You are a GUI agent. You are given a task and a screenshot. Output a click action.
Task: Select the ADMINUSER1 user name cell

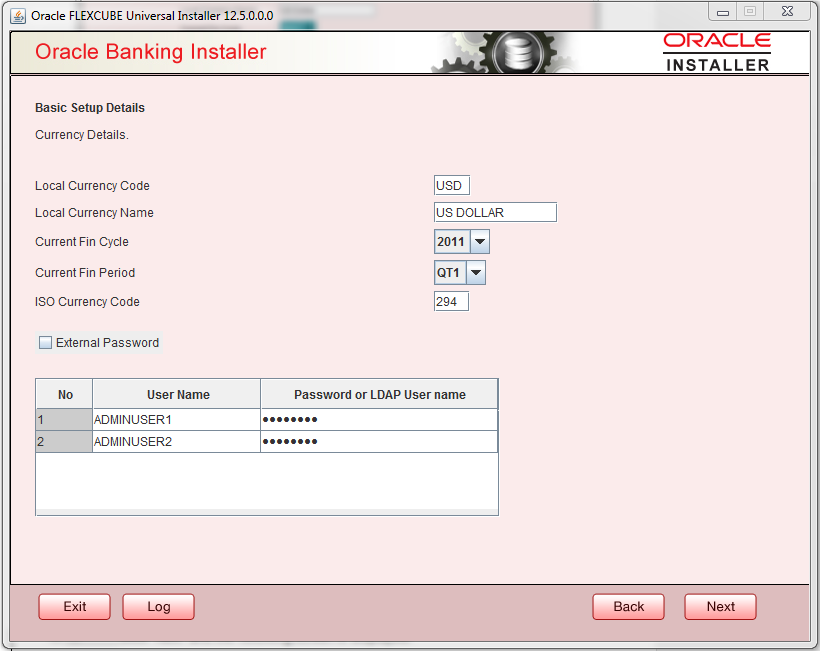176,418
